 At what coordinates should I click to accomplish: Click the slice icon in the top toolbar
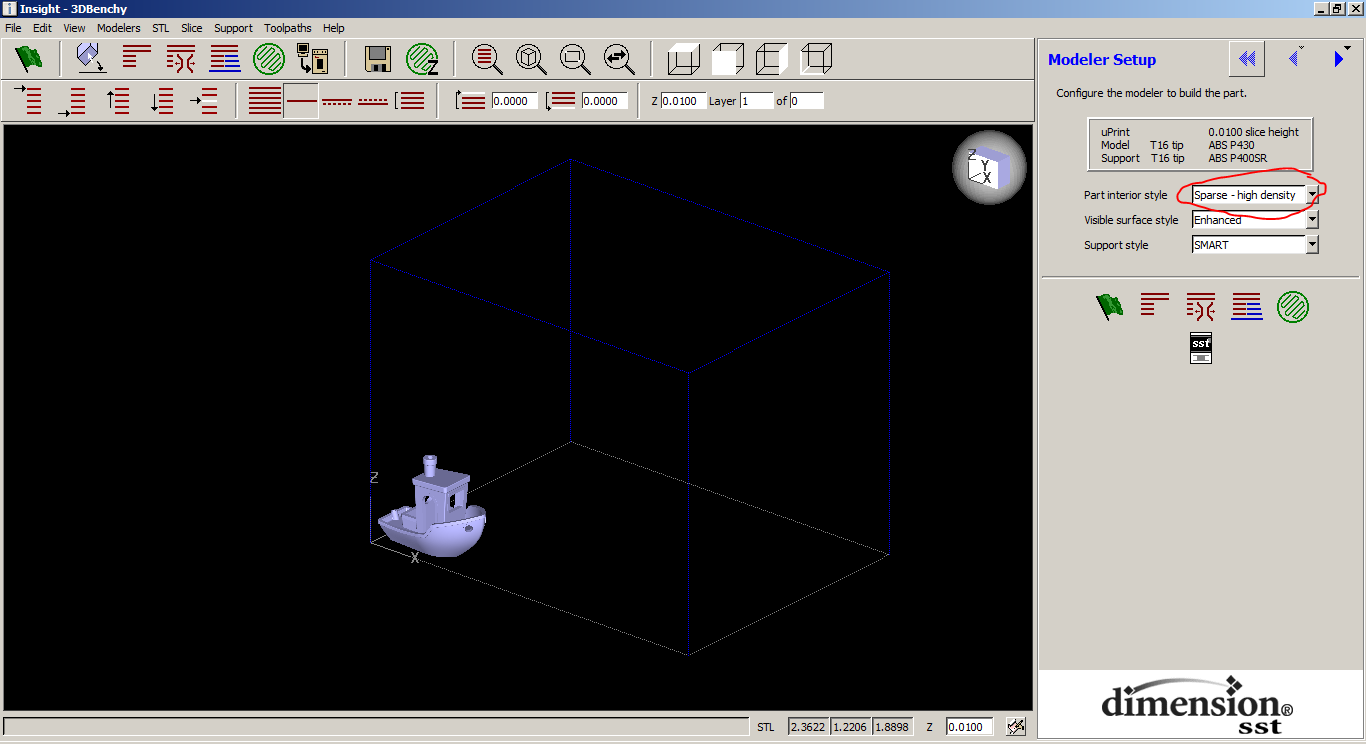click(136, 59)
